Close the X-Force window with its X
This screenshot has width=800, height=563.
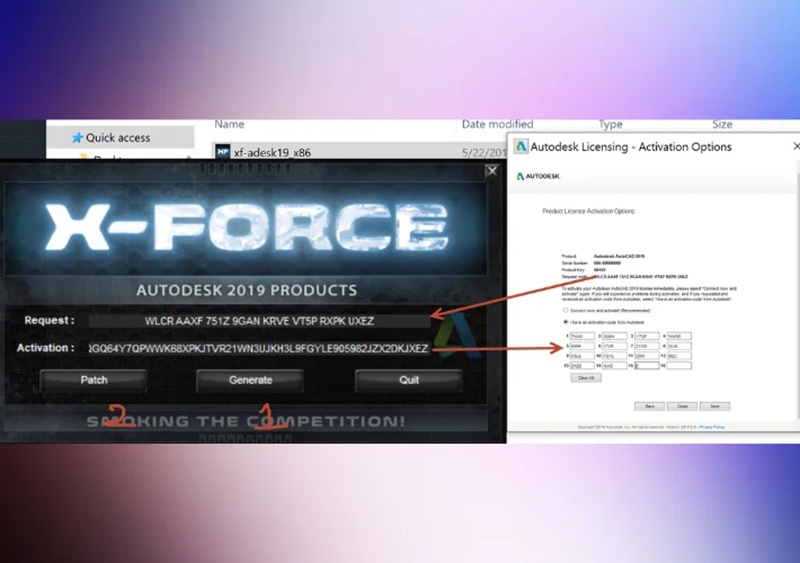pyautogui.click(x=492, y=171)
